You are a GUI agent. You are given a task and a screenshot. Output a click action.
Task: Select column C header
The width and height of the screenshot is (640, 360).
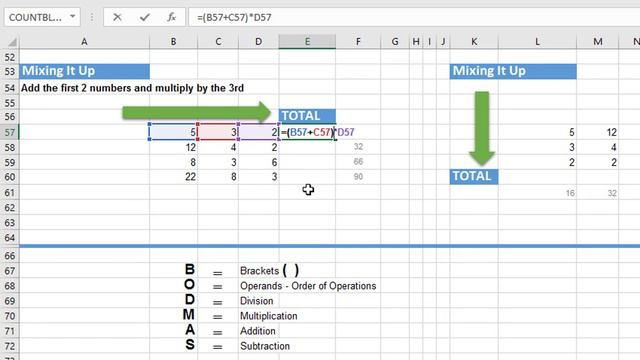[218, 42]
